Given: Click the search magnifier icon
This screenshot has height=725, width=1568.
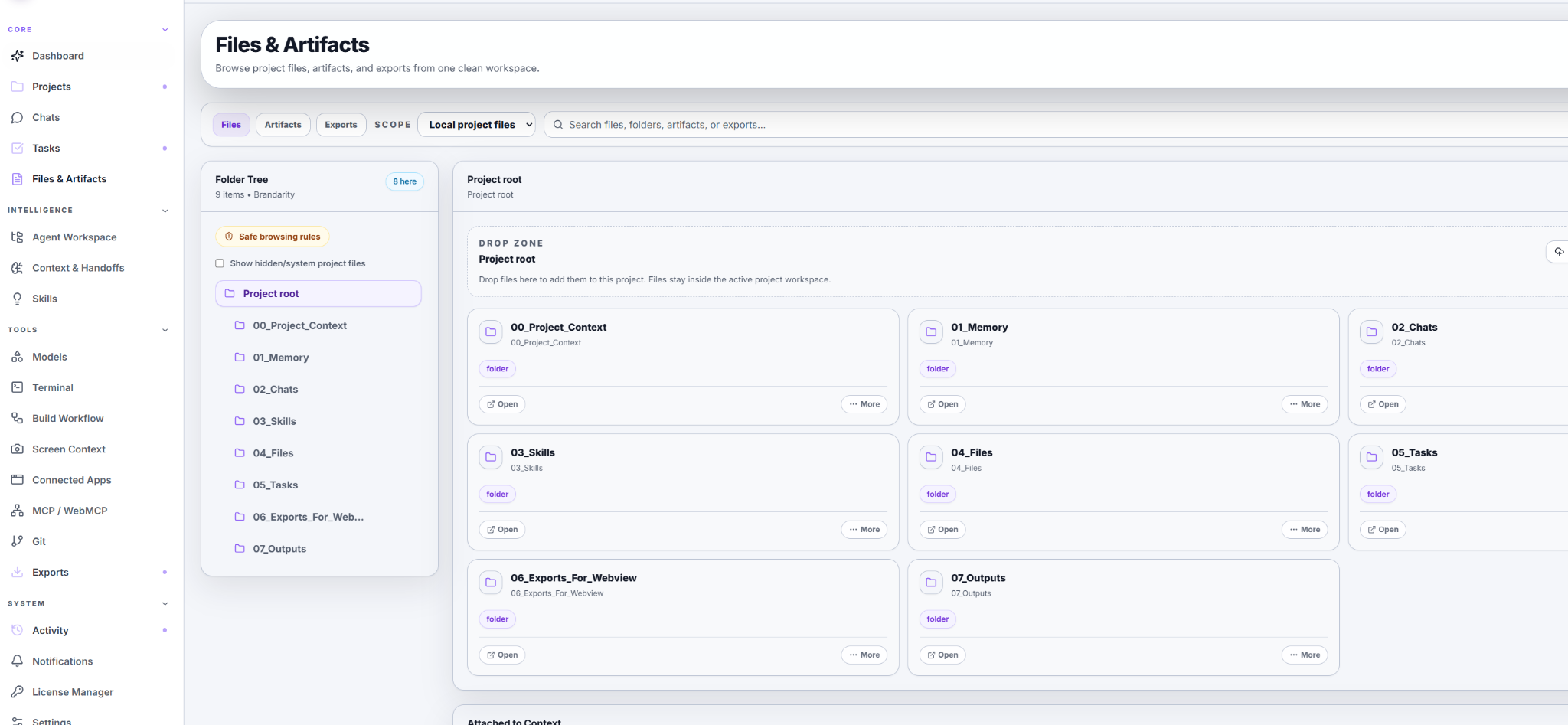Looking at the screenshot, I should click(x=558, y=125).
